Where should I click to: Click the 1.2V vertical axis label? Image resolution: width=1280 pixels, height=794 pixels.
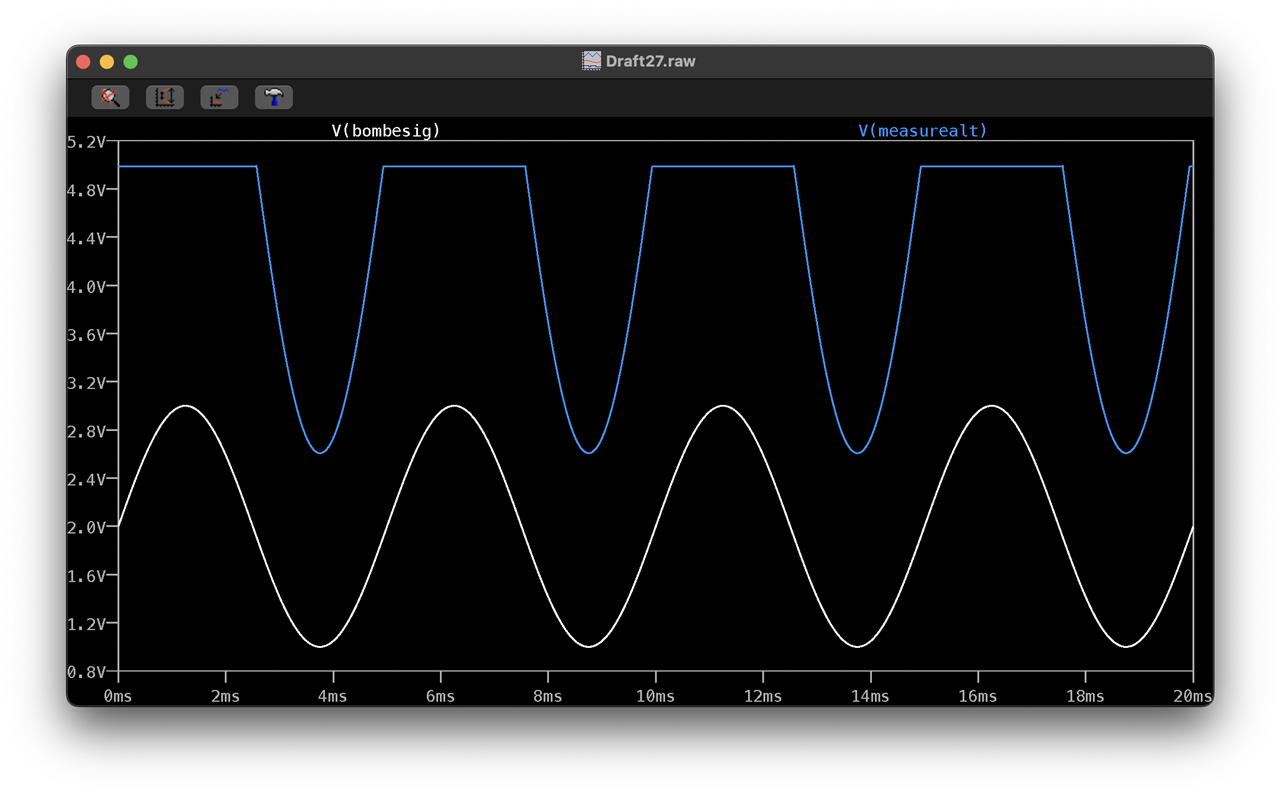click(86, 624)
